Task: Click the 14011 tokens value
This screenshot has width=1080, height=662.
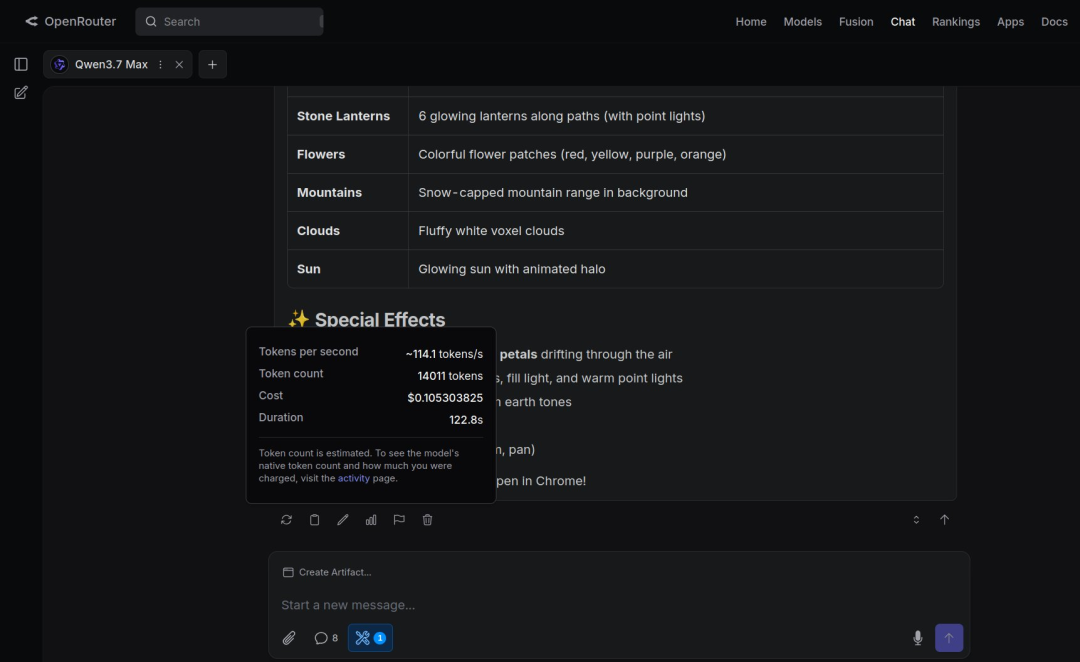Action: 450,376
